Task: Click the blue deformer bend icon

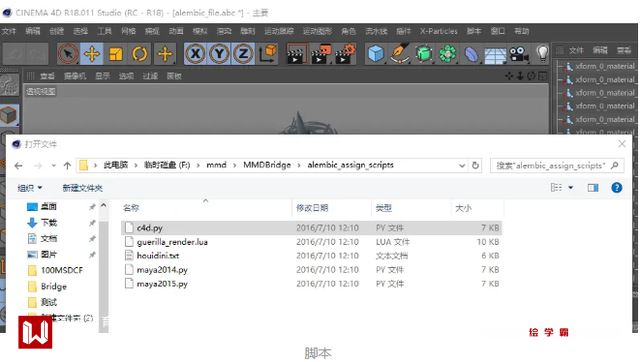Action: click(x=471, y=54)
